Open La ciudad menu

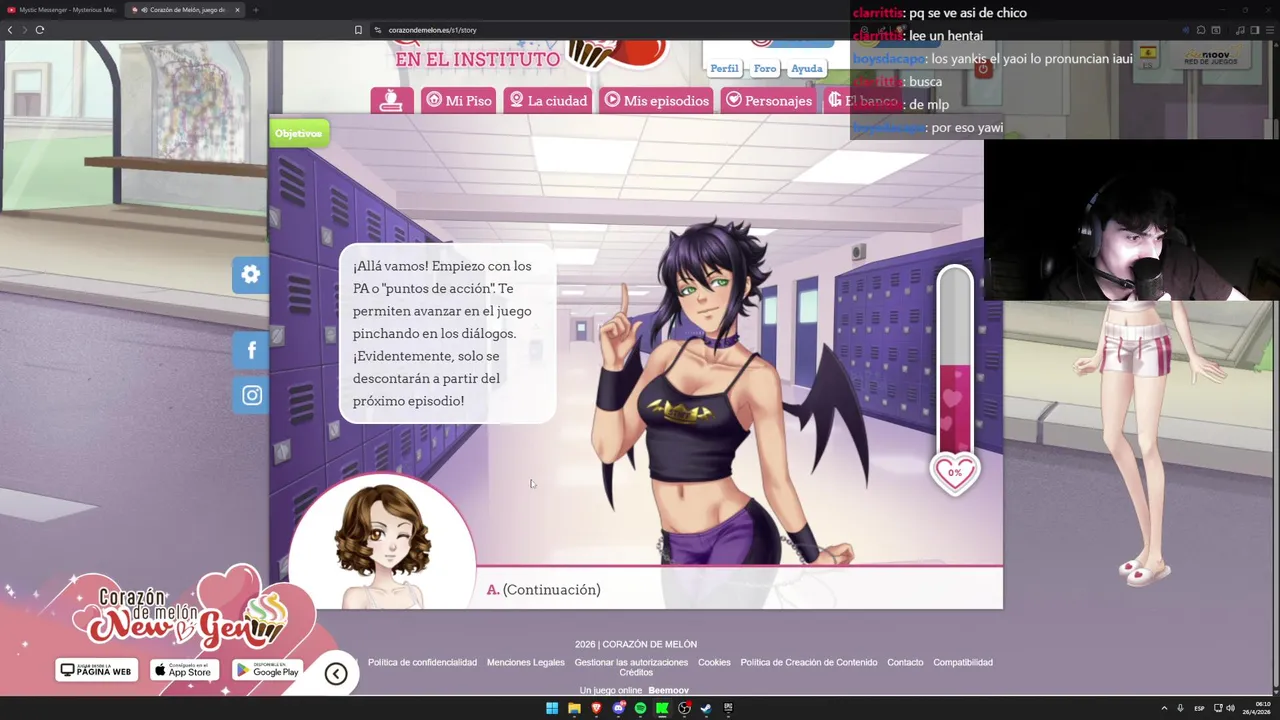(x=548, y=100)
